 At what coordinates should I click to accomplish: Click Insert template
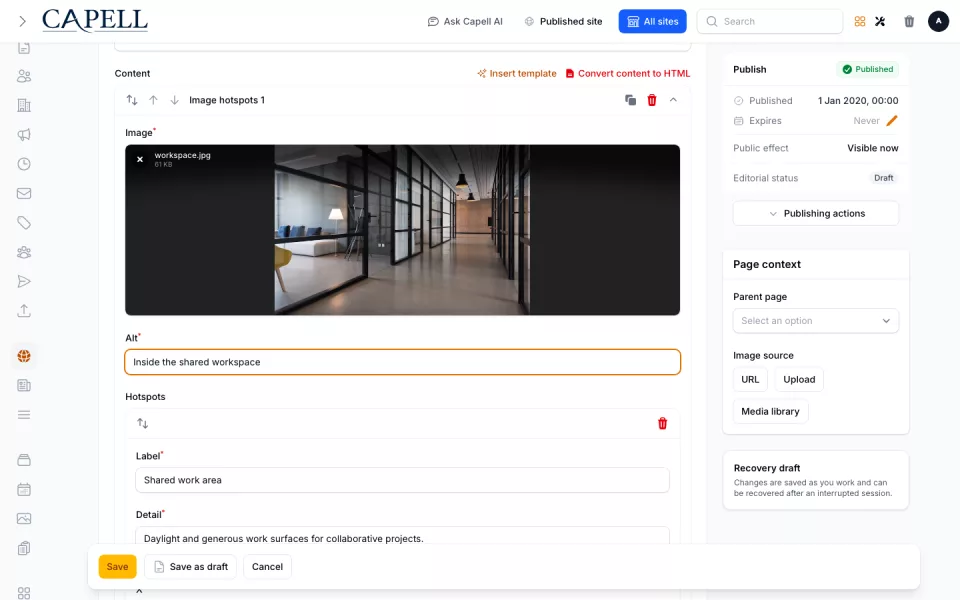coord(517,73)
